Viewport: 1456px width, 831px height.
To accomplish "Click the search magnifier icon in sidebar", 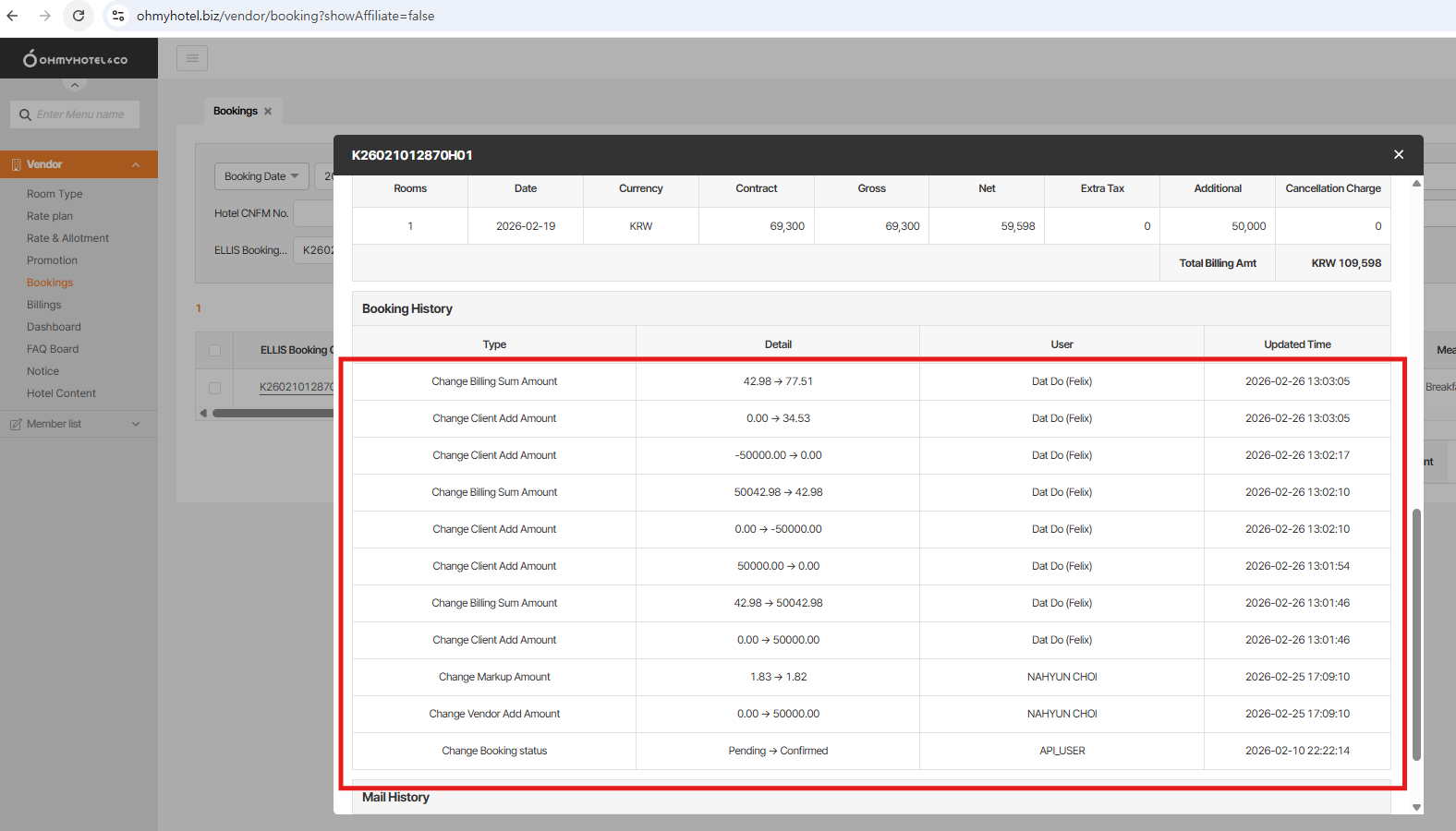I will tap(25, 114).
